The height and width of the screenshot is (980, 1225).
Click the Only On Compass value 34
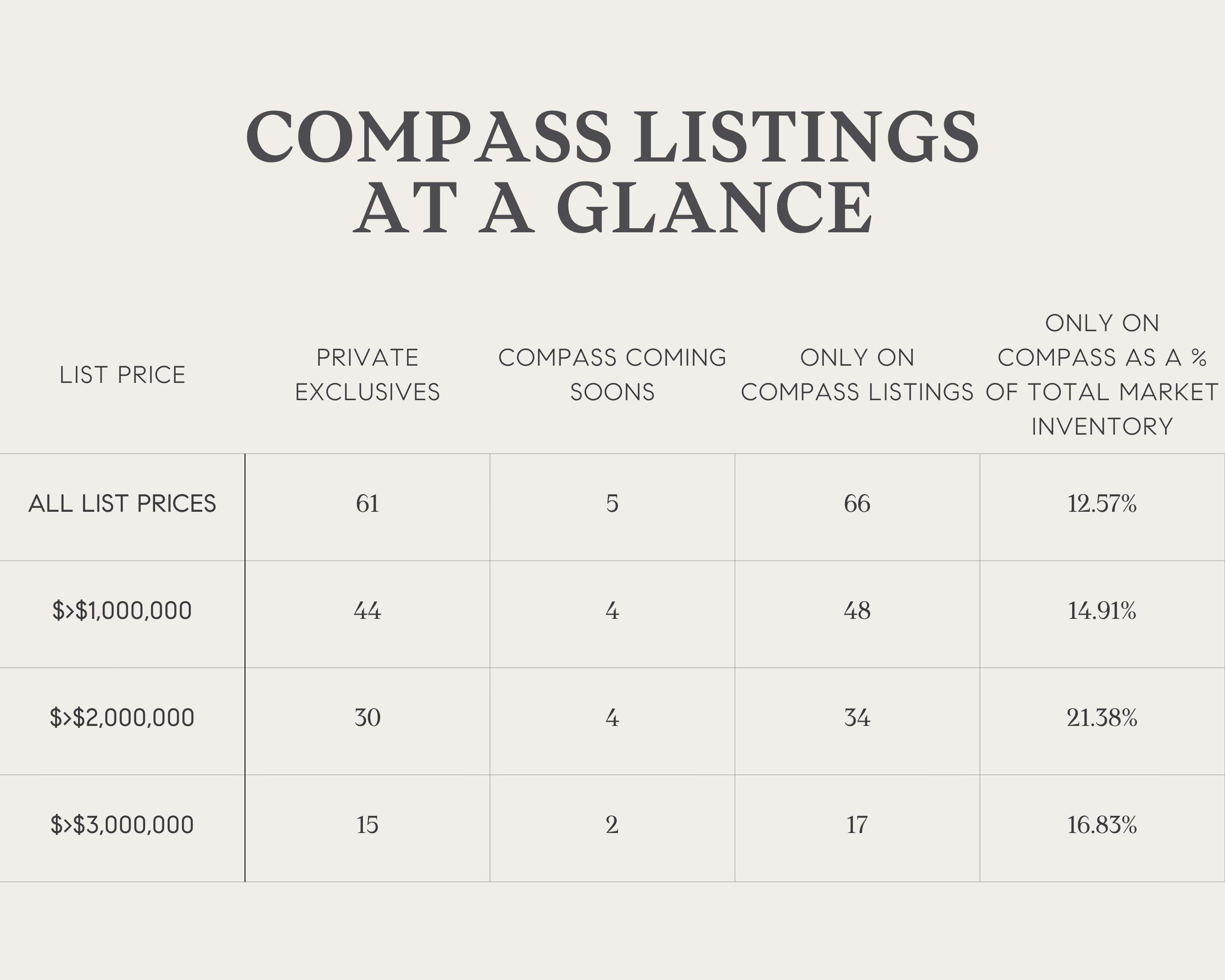coord(857,717)
